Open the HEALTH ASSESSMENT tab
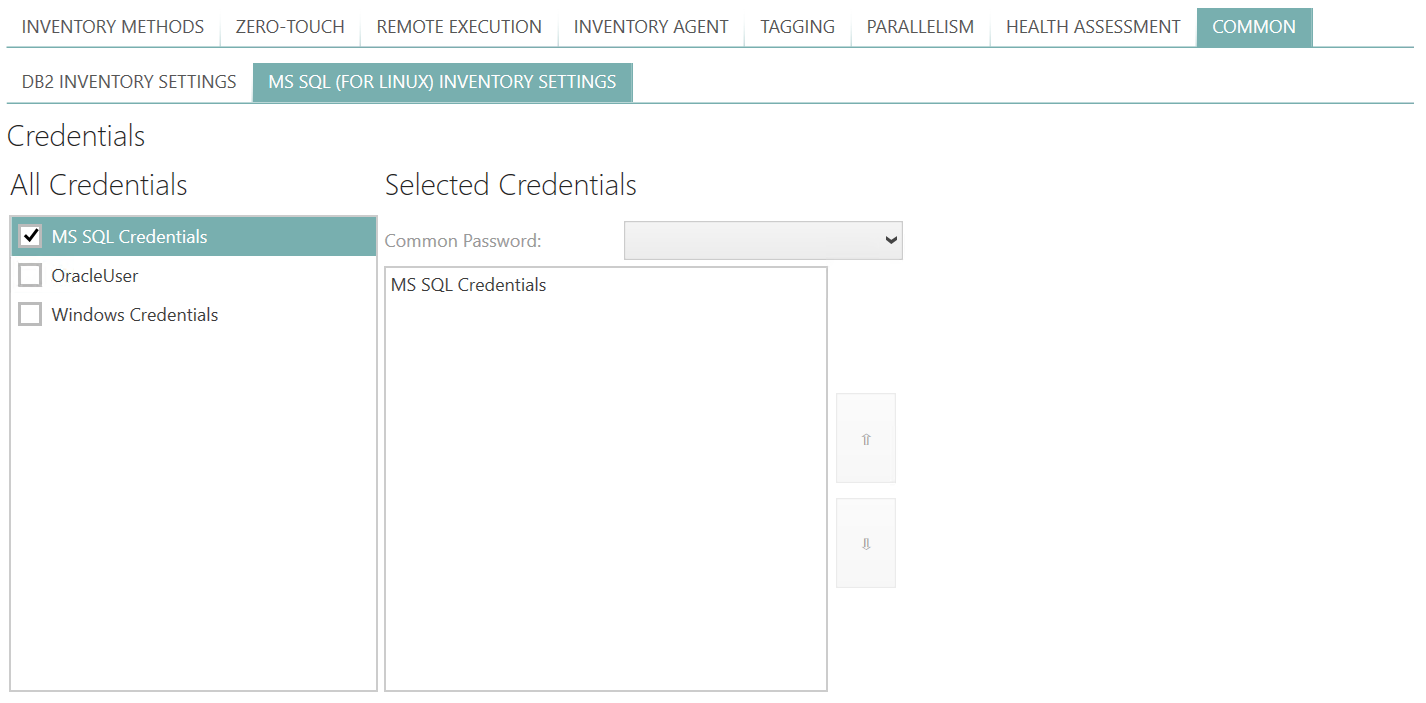The width and height of the screenshot is (1426, 703). [x=1092, y=27]
